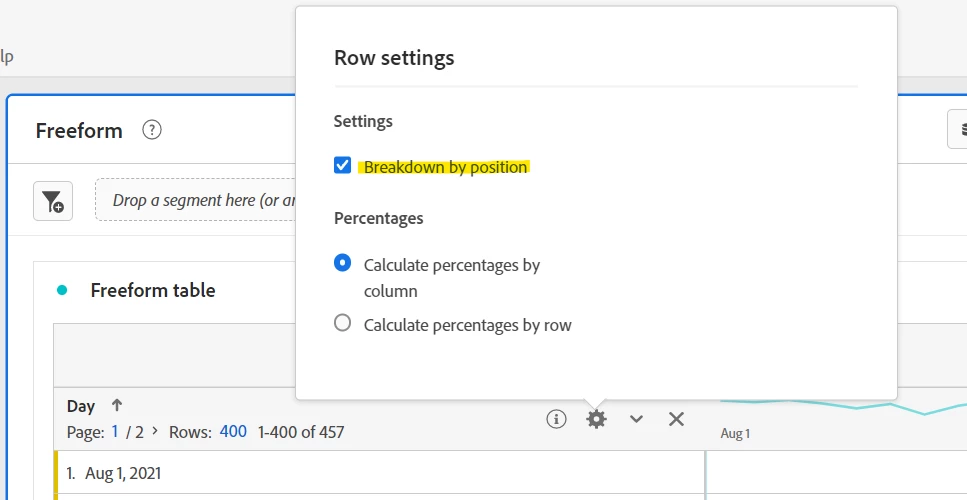The width and height of the screenshot is (967, 500).
Task: Uncheck Breakdown by position checkbox
Action: point(343,166)
